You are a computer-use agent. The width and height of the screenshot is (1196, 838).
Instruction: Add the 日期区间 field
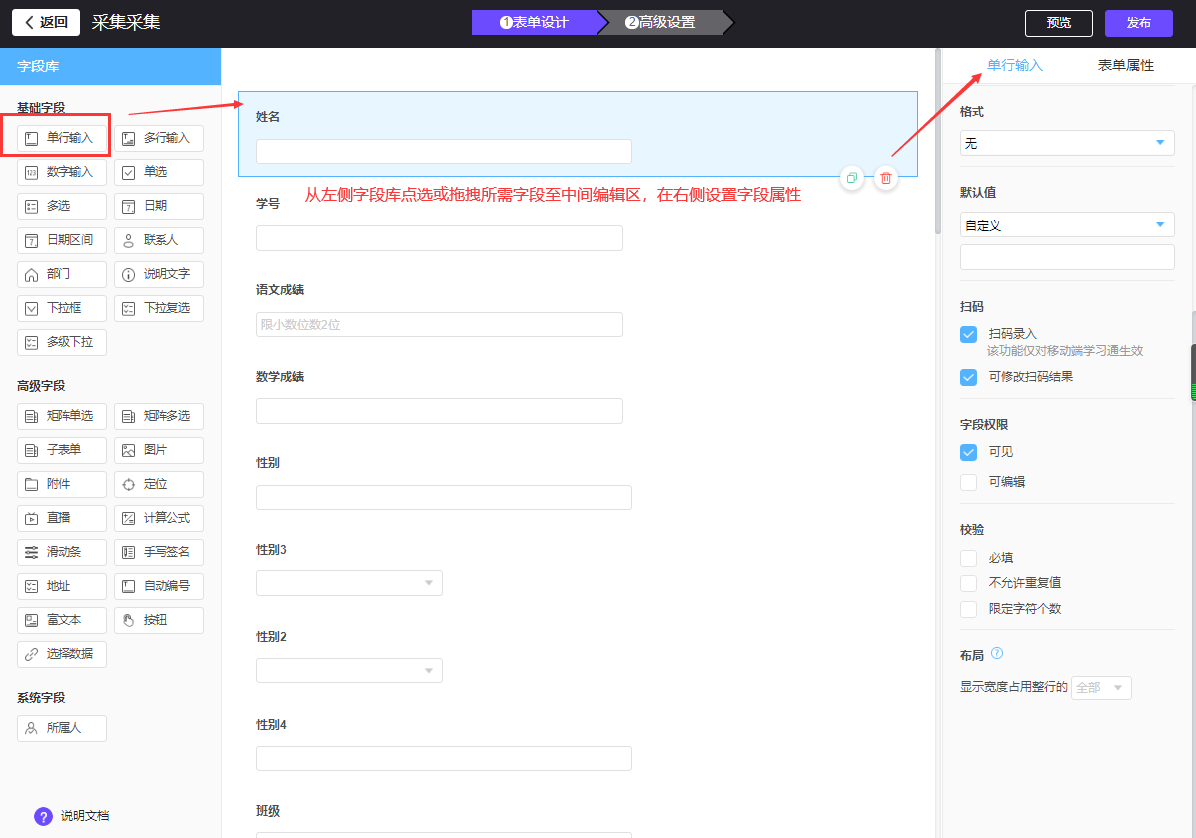[x=62, y=240]
